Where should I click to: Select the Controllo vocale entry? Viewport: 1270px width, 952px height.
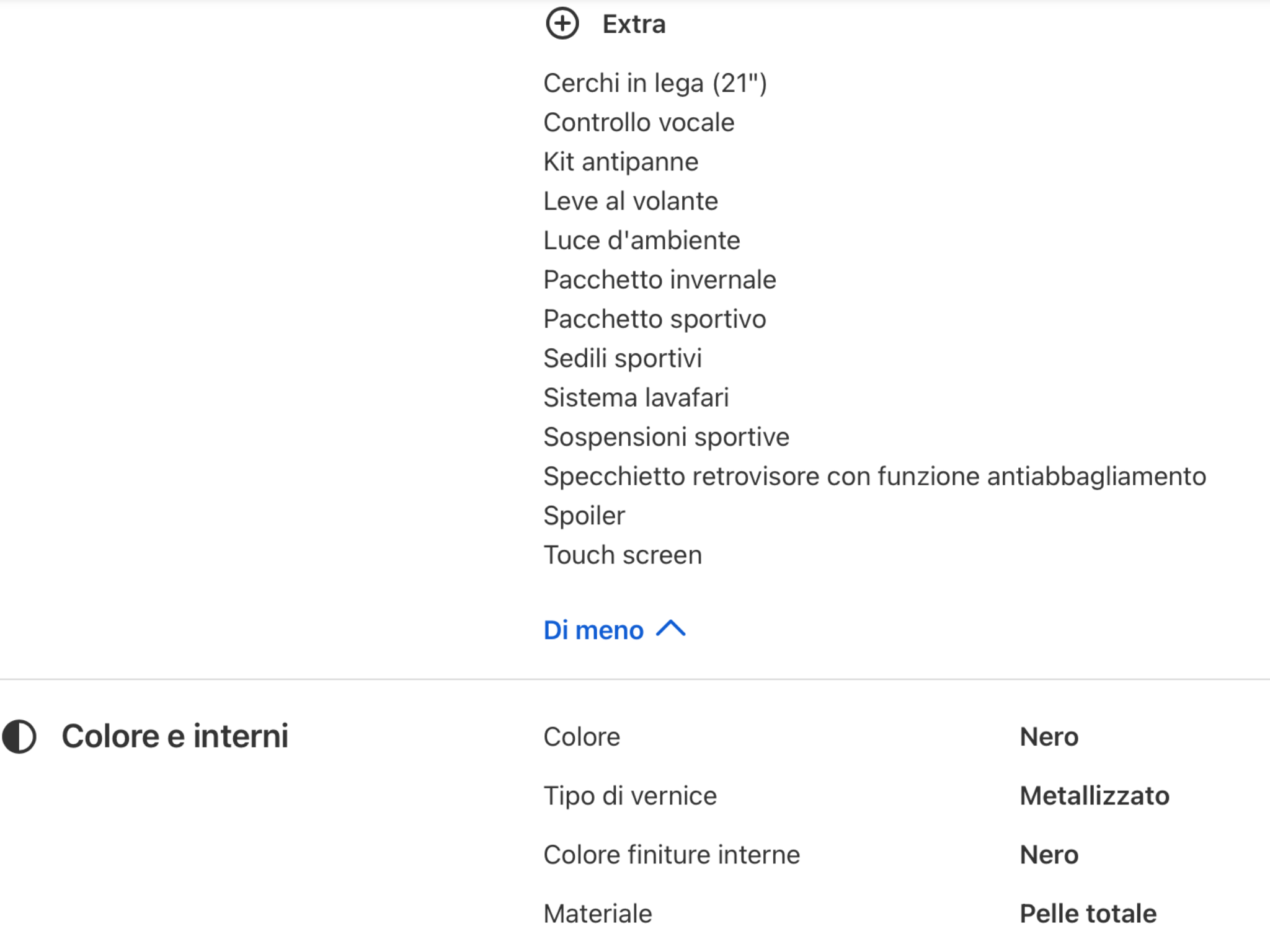coord(639,123)
